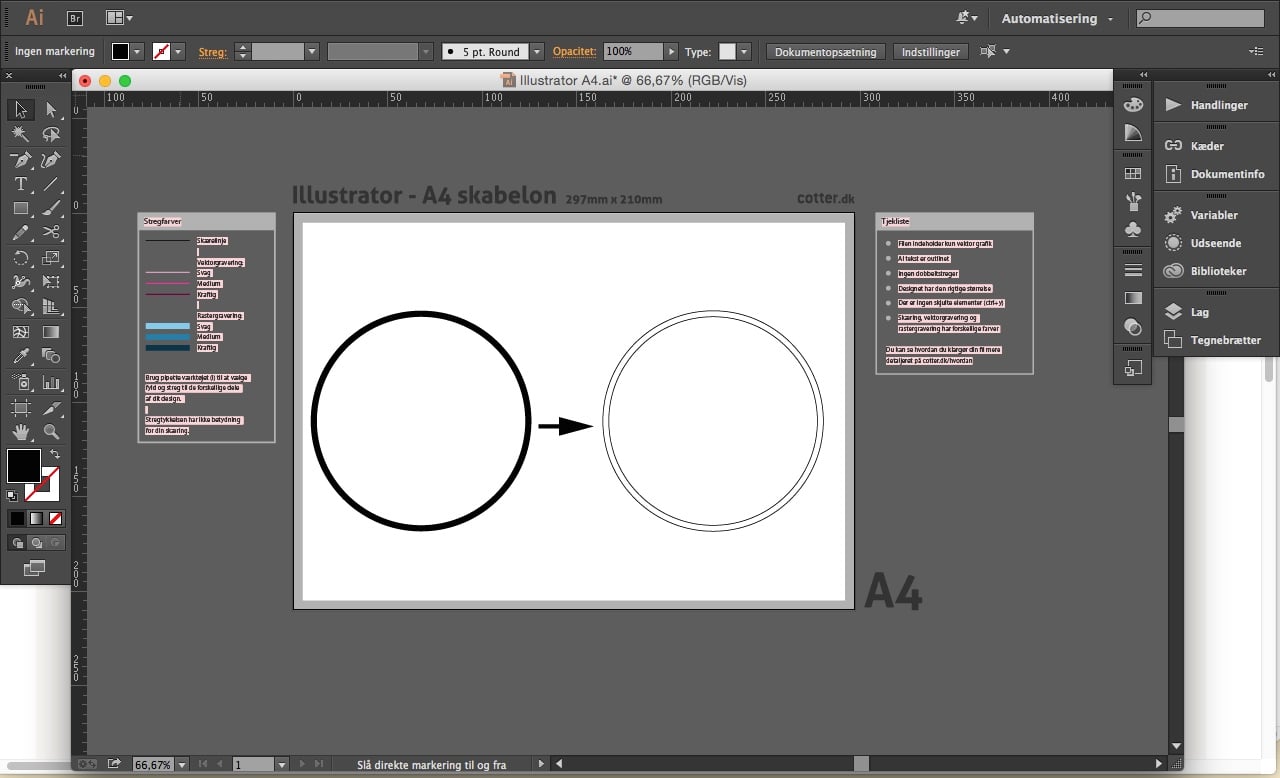Select the Mesh tool
1280x778 pixels.
click(x=20, y=332)
